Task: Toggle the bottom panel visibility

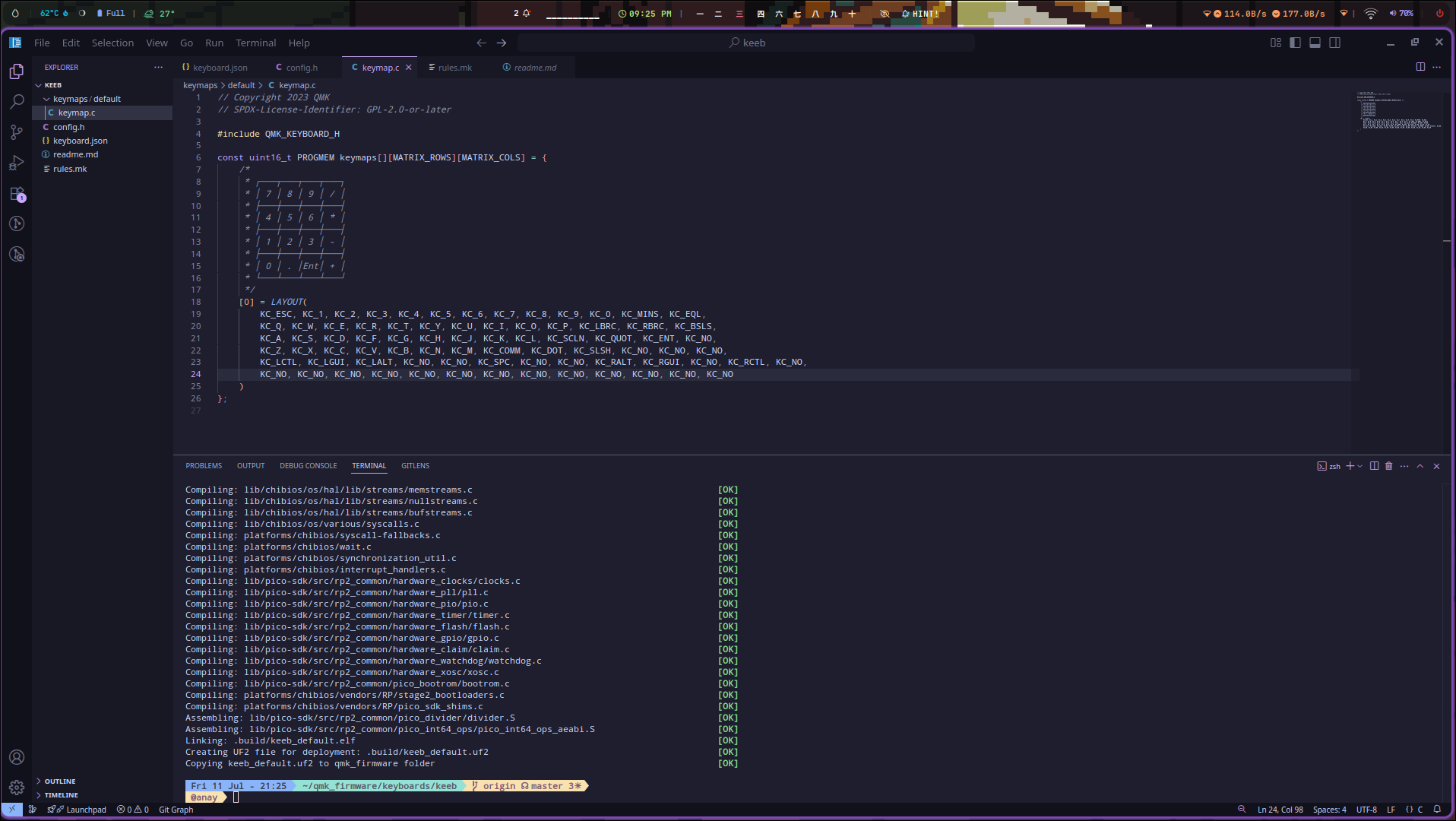Action: tap(1315, 43)
